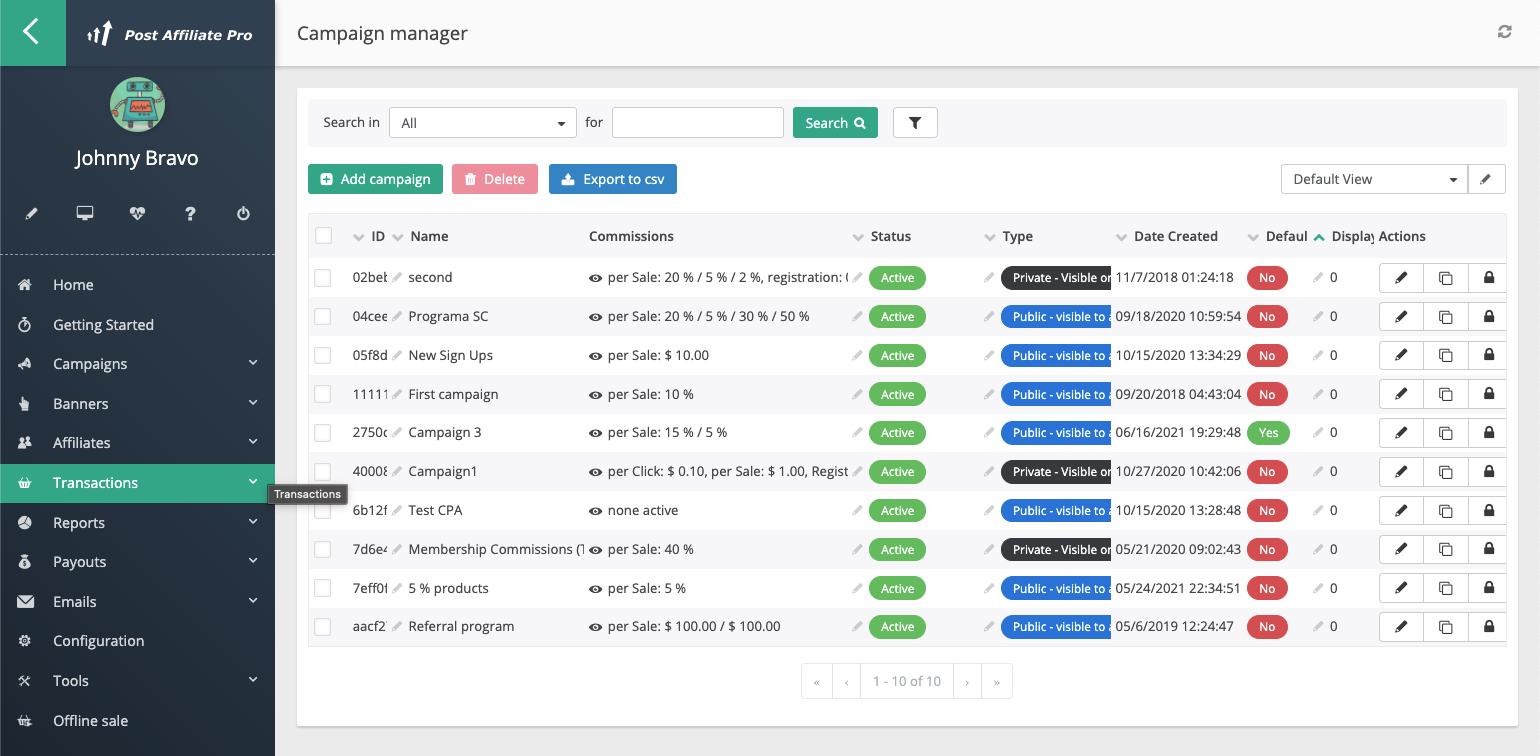The image size is (1540, 756).
Task: Open help via question mark icon
Action: click(190, 213)
